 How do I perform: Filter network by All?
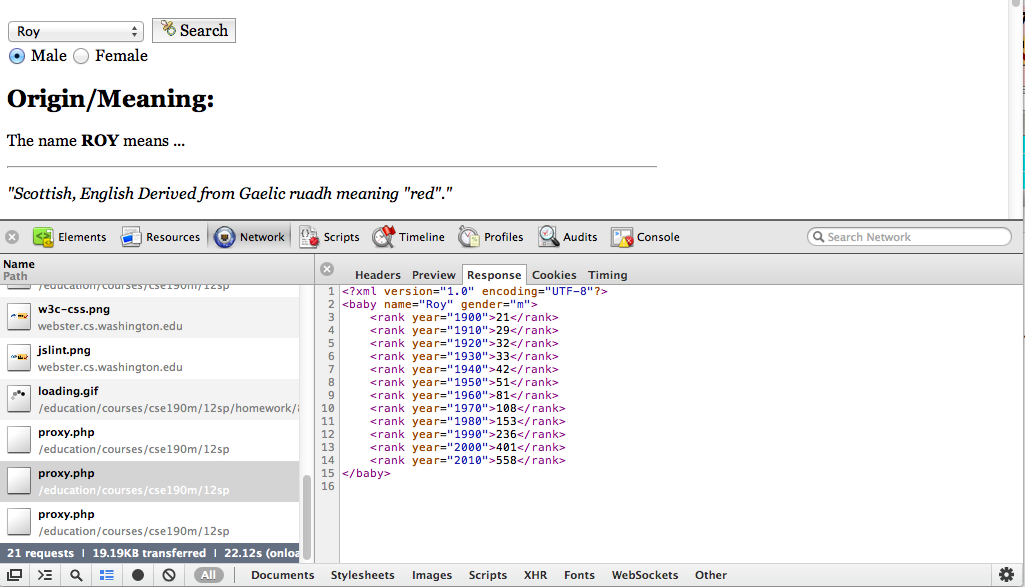[x=209, y=575]
